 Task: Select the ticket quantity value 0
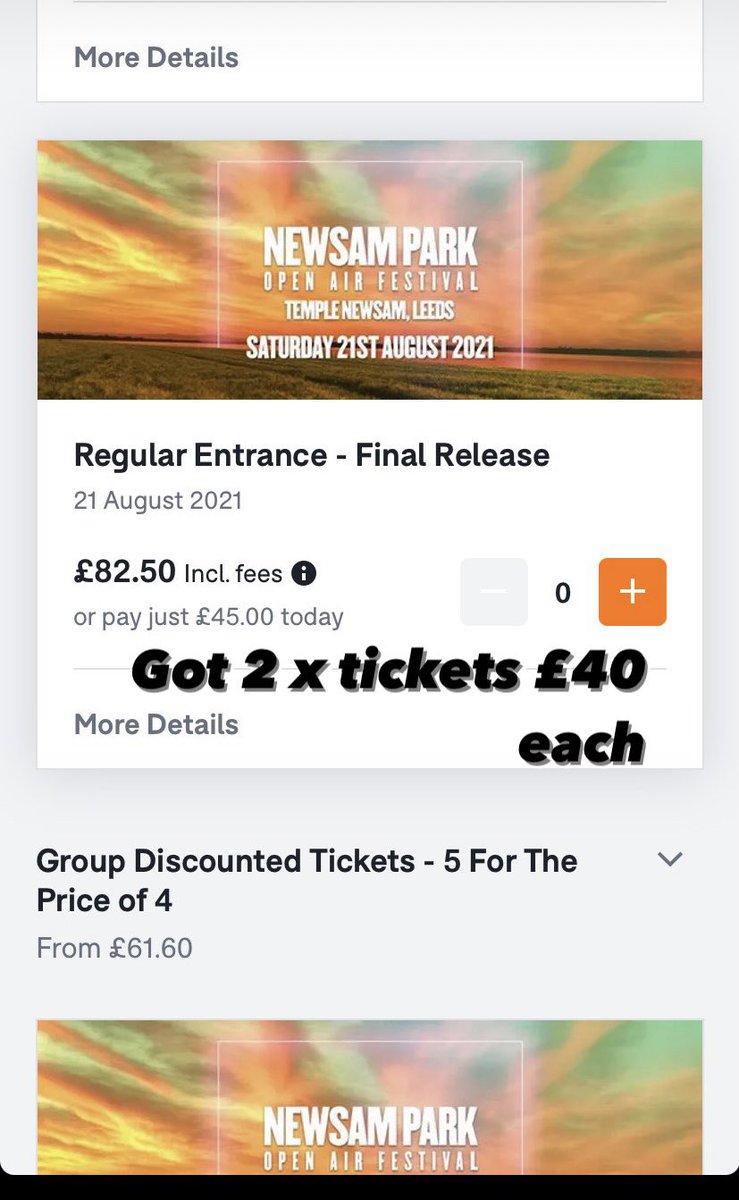coord(563,593)
